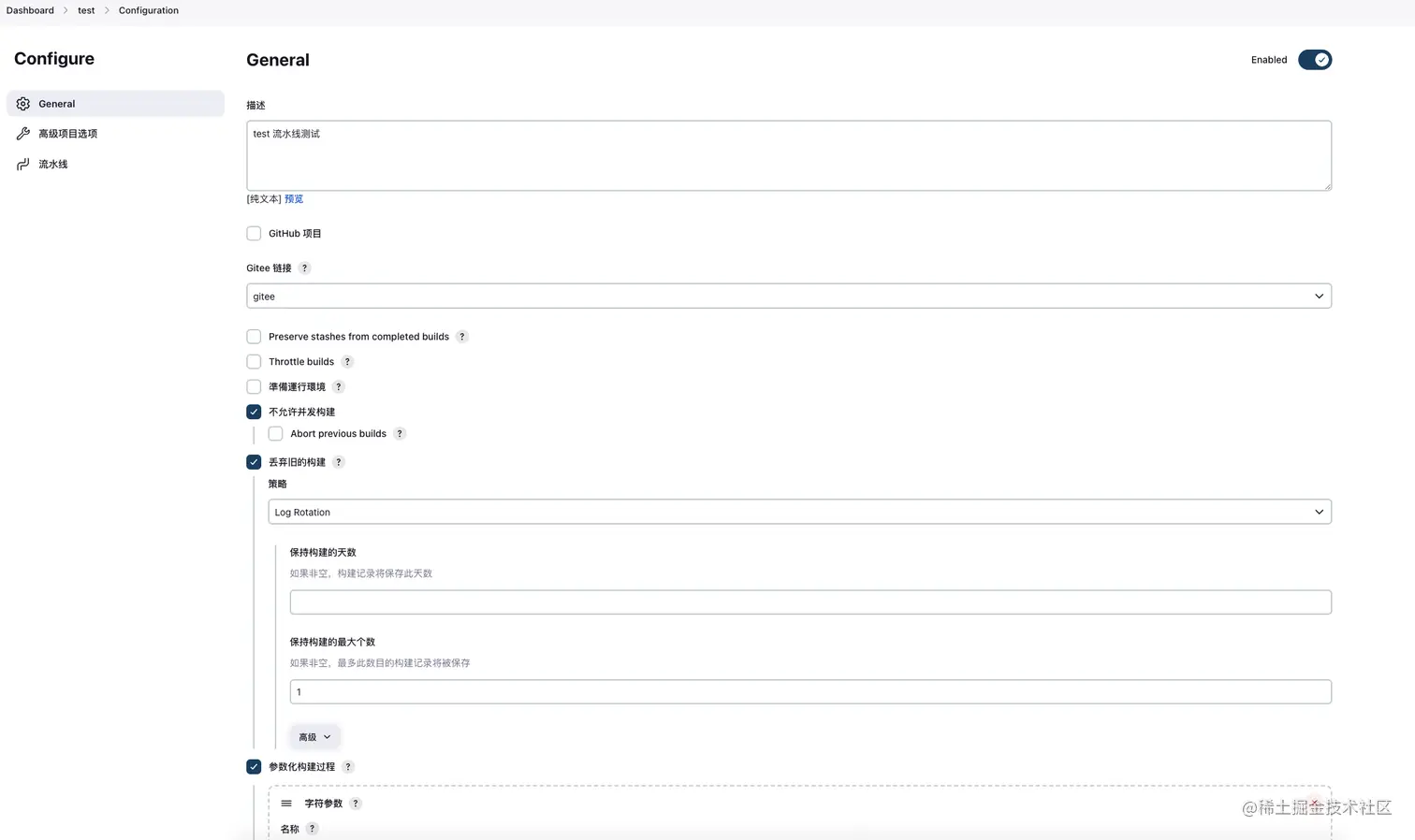This screenshot has width=1415, height=840.
Task: Check the GitHub 项目 checkbox
Action: point(254,234)
